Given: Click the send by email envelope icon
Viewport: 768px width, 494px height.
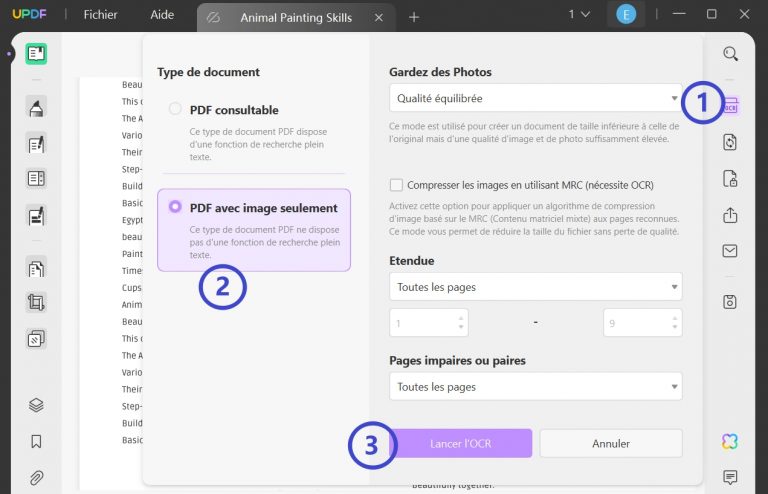Looking at the screenshot, I should [731, 251].
